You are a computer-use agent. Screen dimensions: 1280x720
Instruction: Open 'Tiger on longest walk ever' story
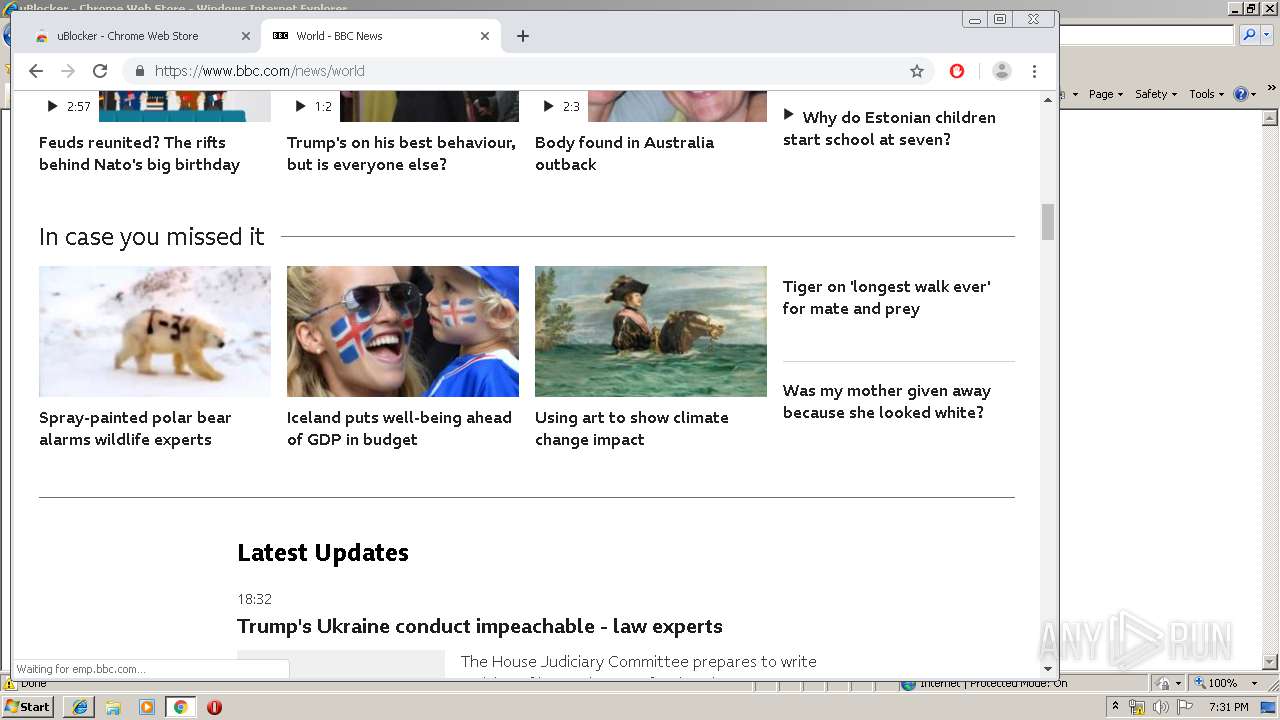(x=886, y=297)
